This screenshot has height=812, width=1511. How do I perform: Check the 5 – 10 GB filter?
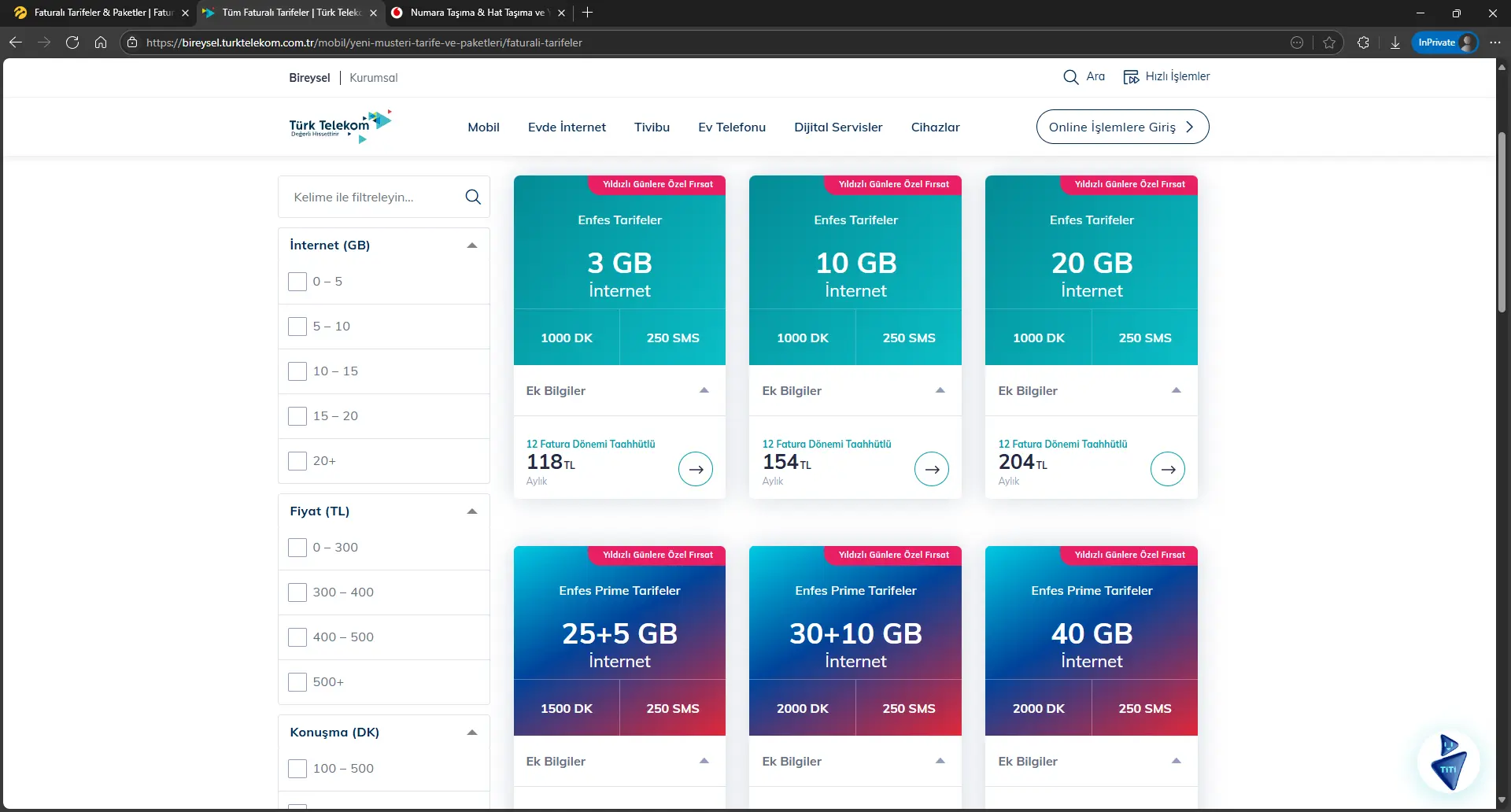297,327
